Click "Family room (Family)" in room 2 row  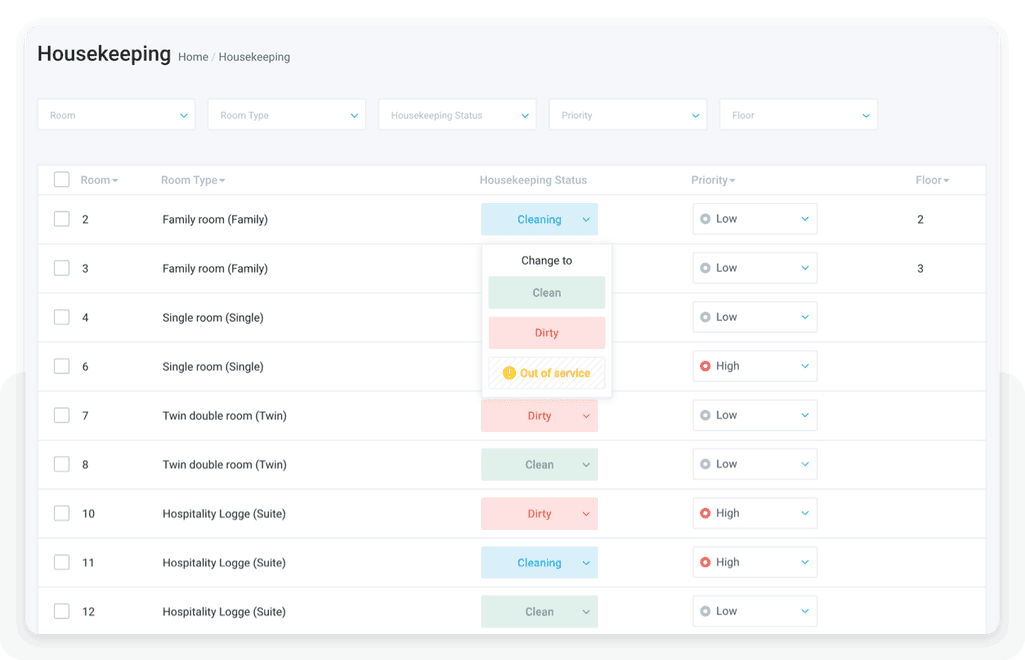(215, 220)
